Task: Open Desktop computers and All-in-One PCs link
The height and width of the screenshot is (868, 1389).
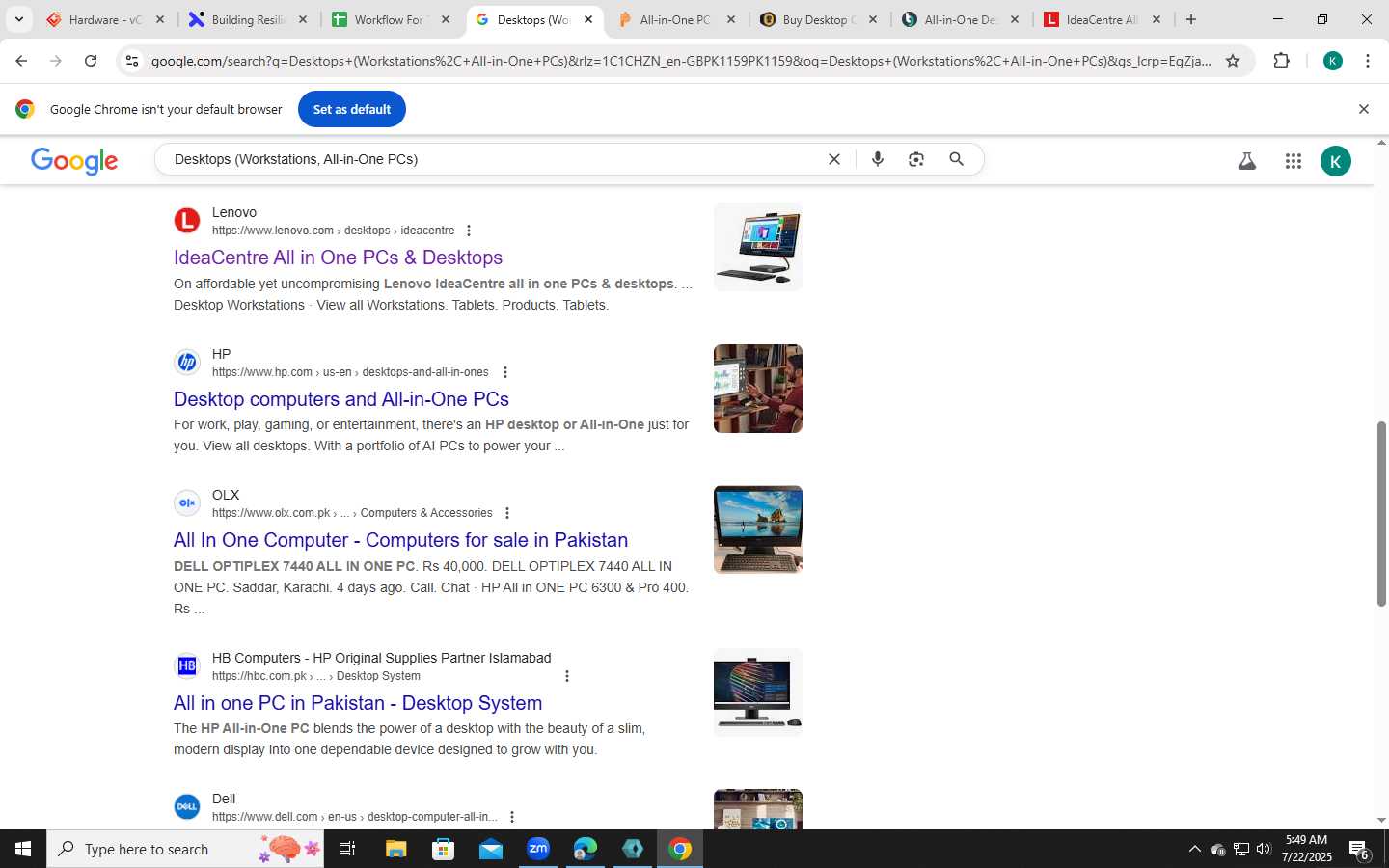Action: click(x=341, y=399)
